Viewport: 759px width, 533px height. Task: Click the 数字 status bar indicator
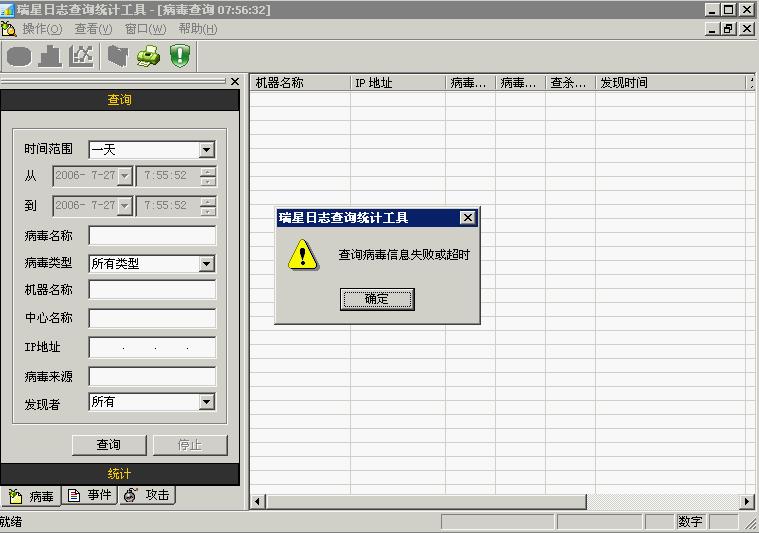690,521
